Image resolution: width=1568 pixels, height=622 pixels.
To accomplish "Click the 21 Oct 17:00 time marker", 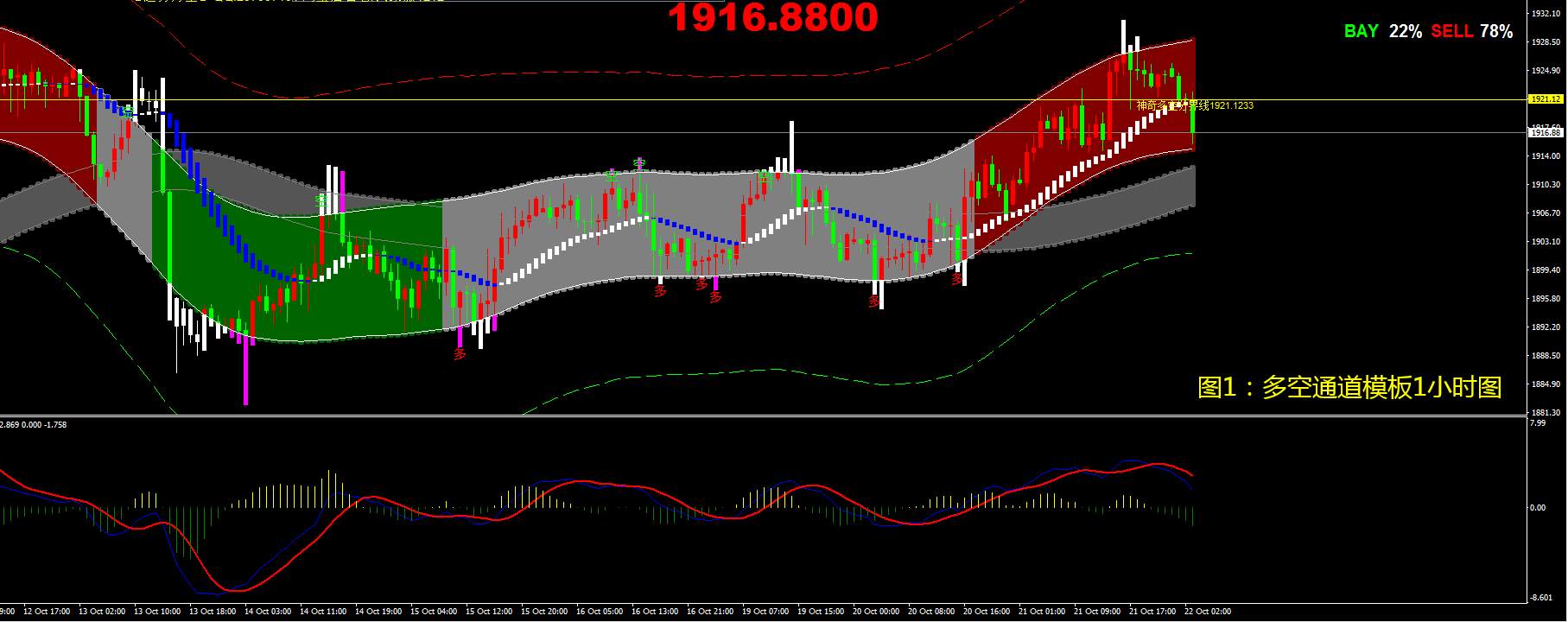I will coord(1152,612).
